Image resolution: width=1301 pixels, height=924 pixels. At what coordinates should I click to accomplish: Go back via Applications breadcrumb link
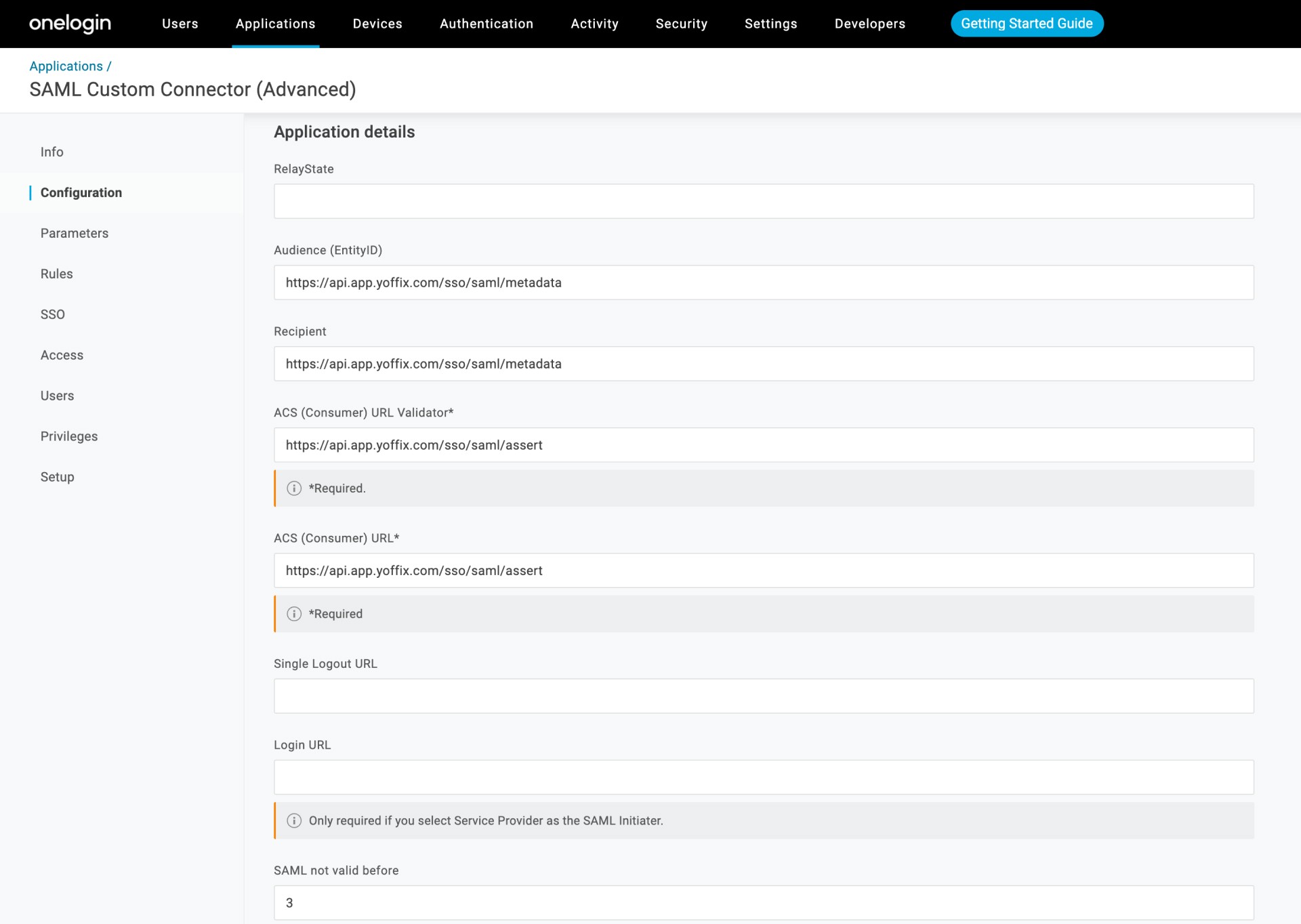(66, 66)
